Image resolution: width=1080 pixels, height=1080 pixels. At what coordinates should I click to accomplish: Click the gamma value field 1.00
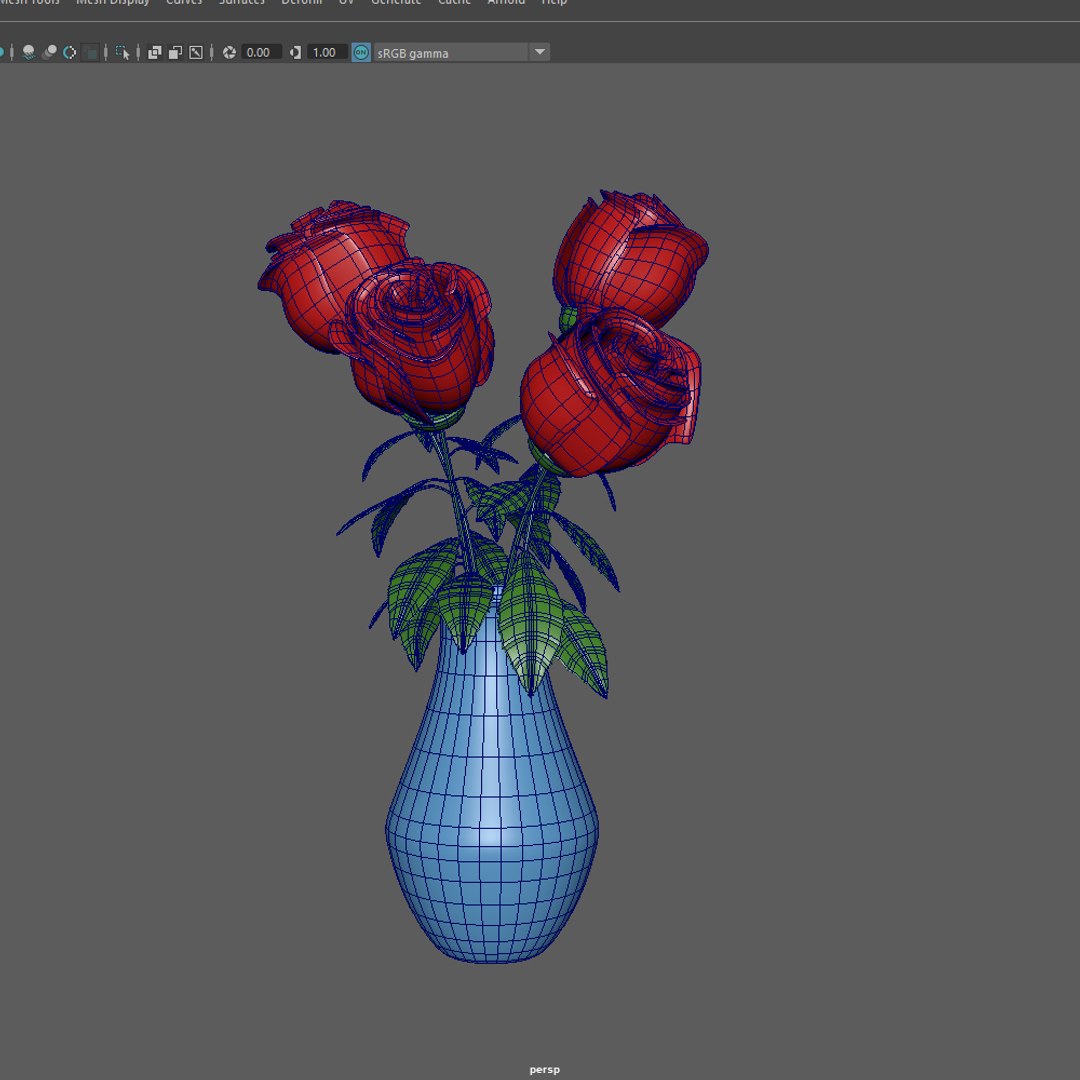click(x=326, y=52)
